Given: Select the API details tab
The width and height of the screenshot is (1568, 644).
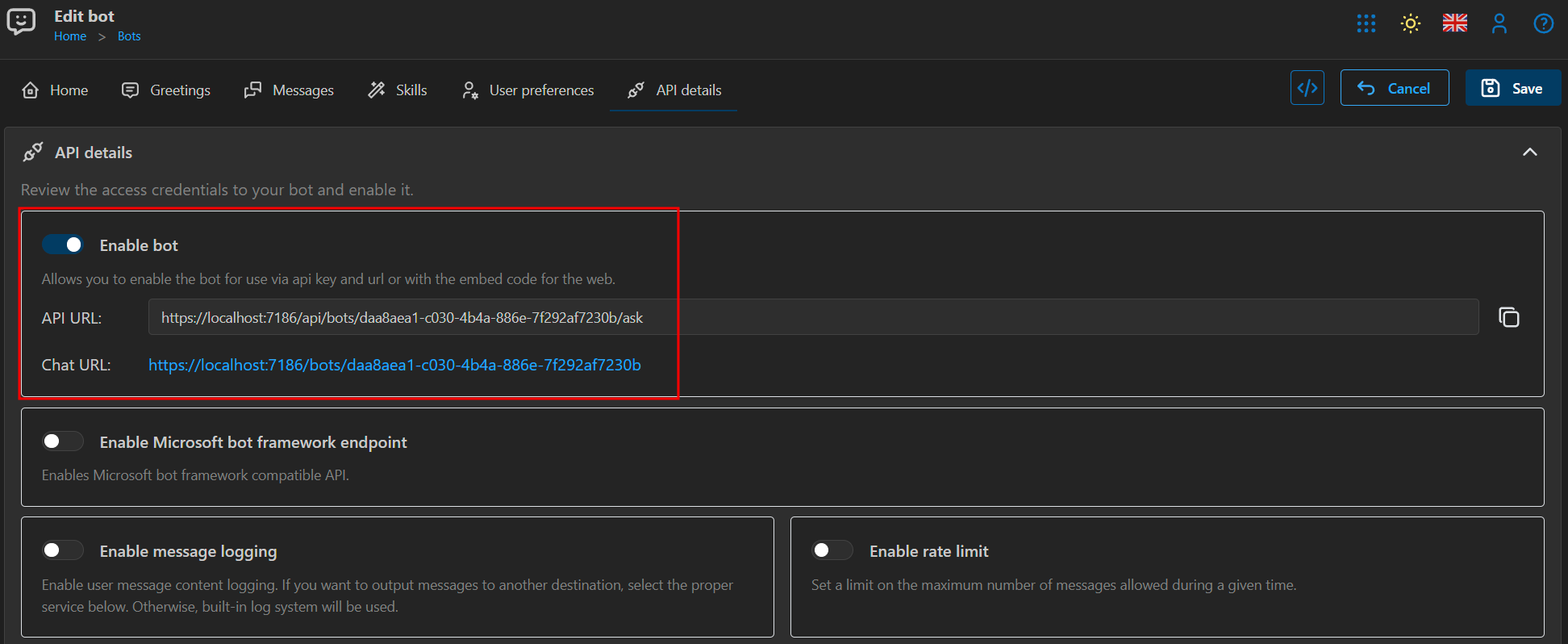Looking at the screenshot, I should 673,90.
